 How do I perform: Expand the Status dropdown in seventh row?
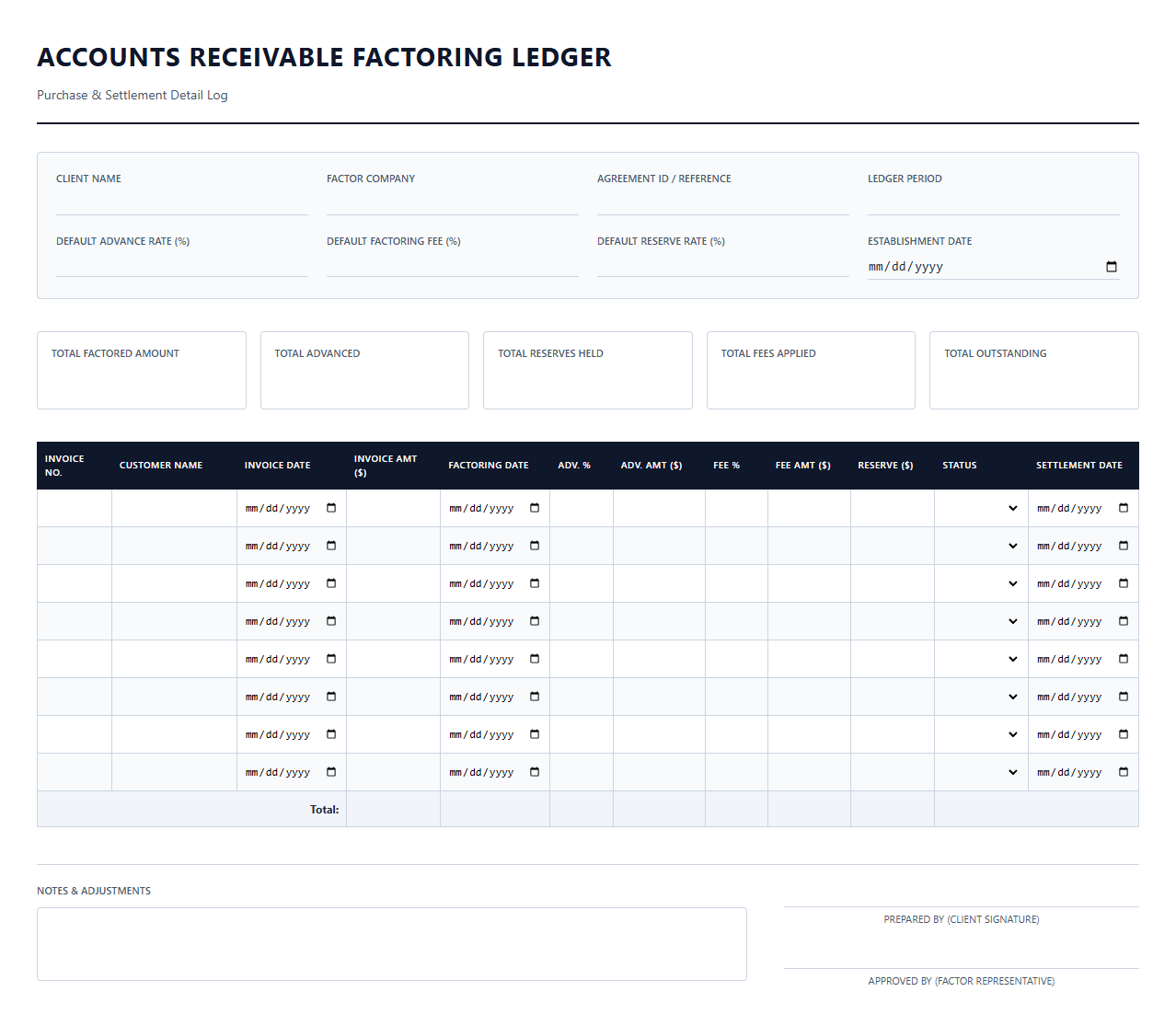(x=981, y=734)
